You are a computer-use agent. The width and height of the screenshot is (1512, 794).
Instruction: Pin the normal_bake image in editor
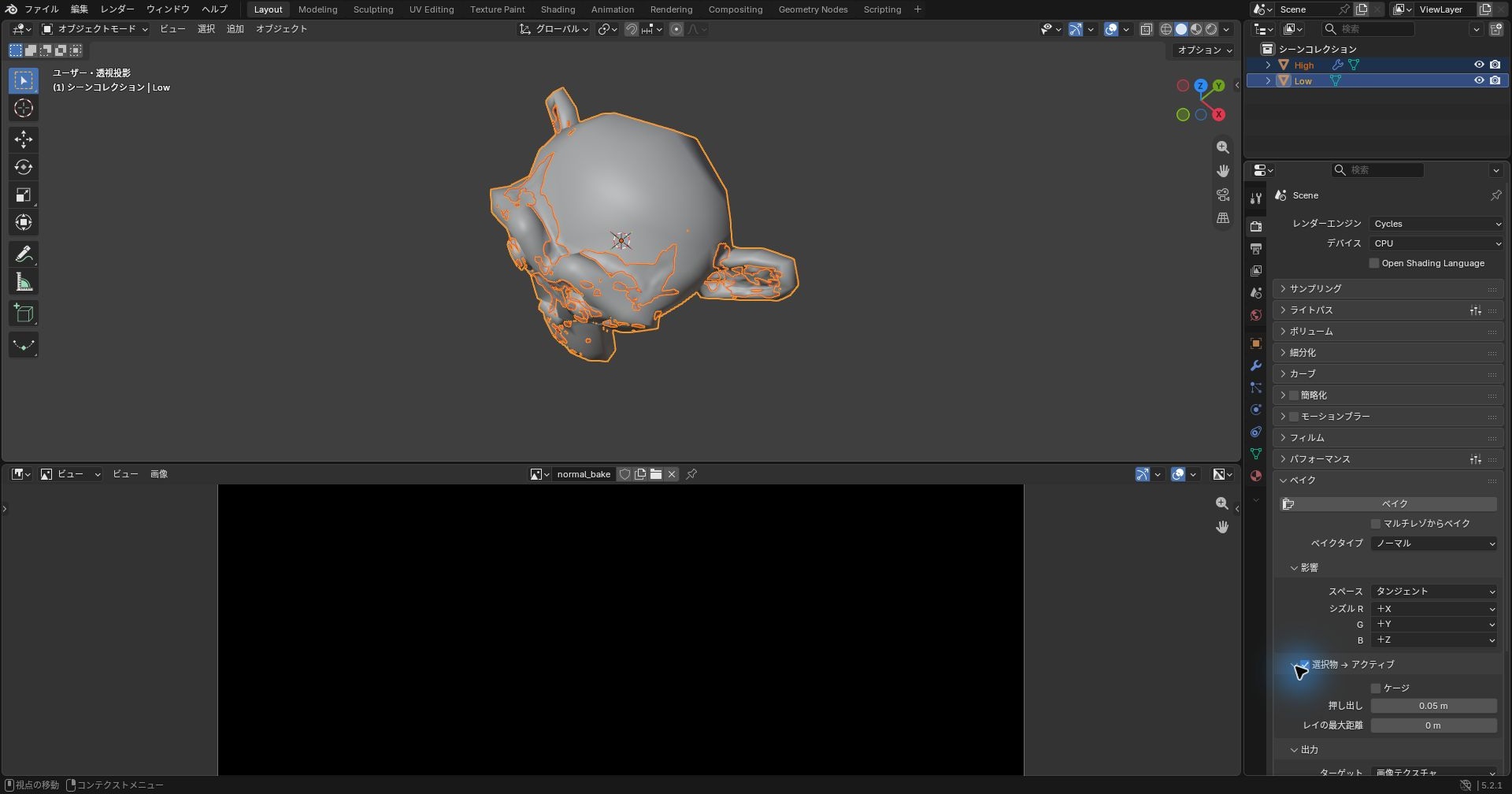[x=691, y=474]
